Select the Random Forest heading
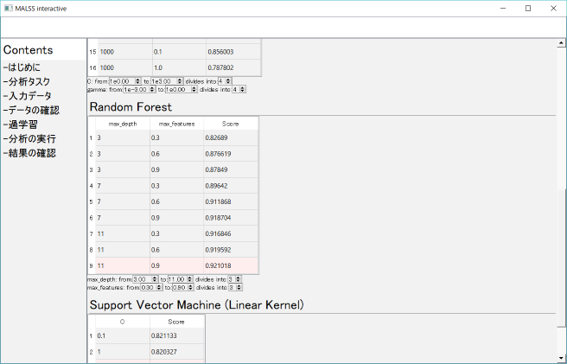 click(x=131, y=107)
